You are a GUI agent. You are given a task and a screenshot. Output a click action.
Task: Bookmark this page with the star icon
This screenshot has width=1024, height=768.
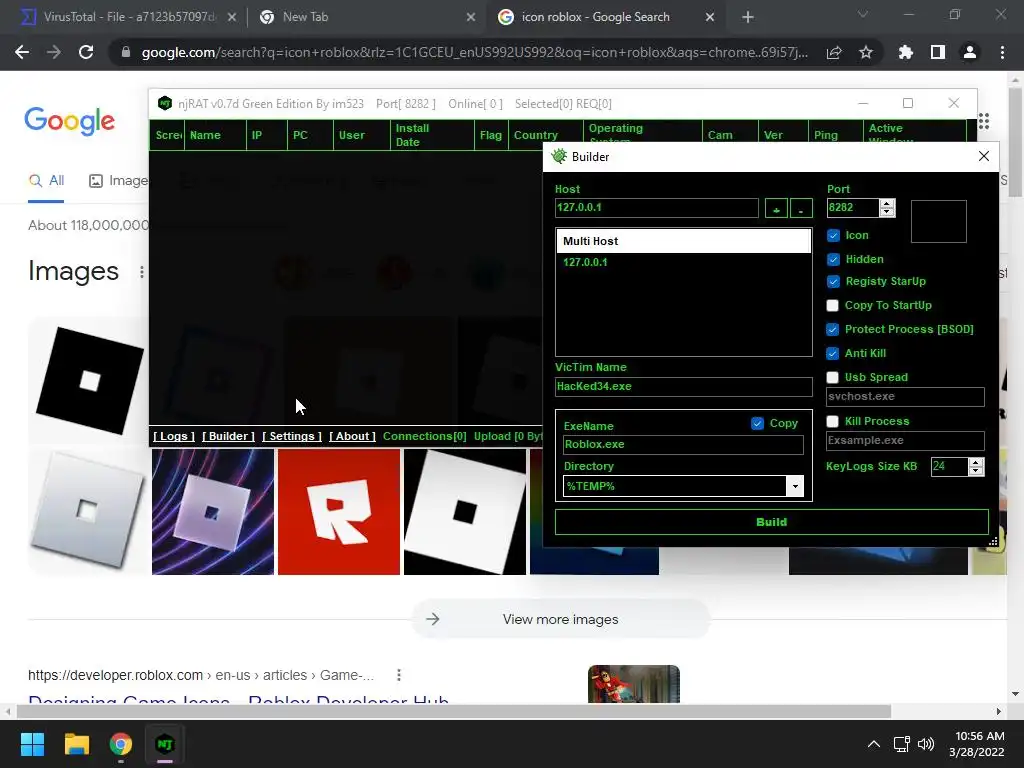[866, 52]
